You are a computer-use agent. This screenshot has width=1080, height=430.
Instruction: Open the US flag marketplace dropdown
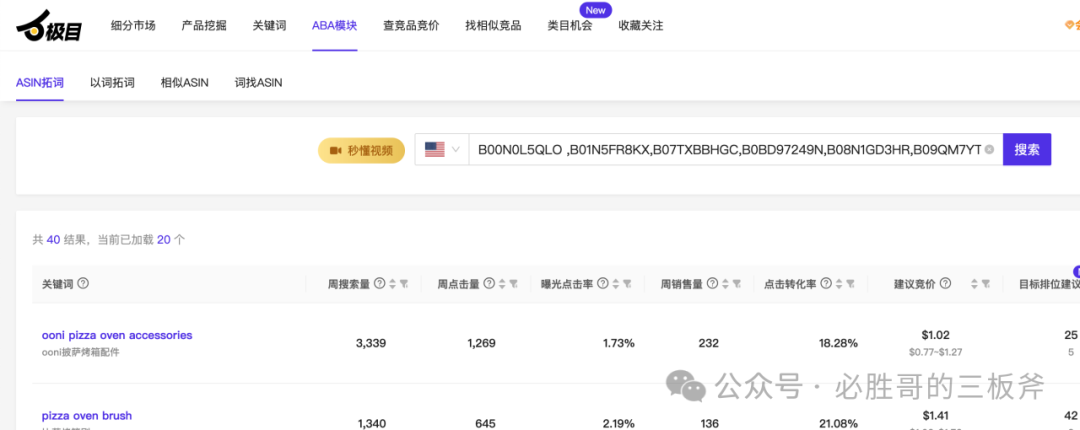pyautogui.click(x=442, y=150)
